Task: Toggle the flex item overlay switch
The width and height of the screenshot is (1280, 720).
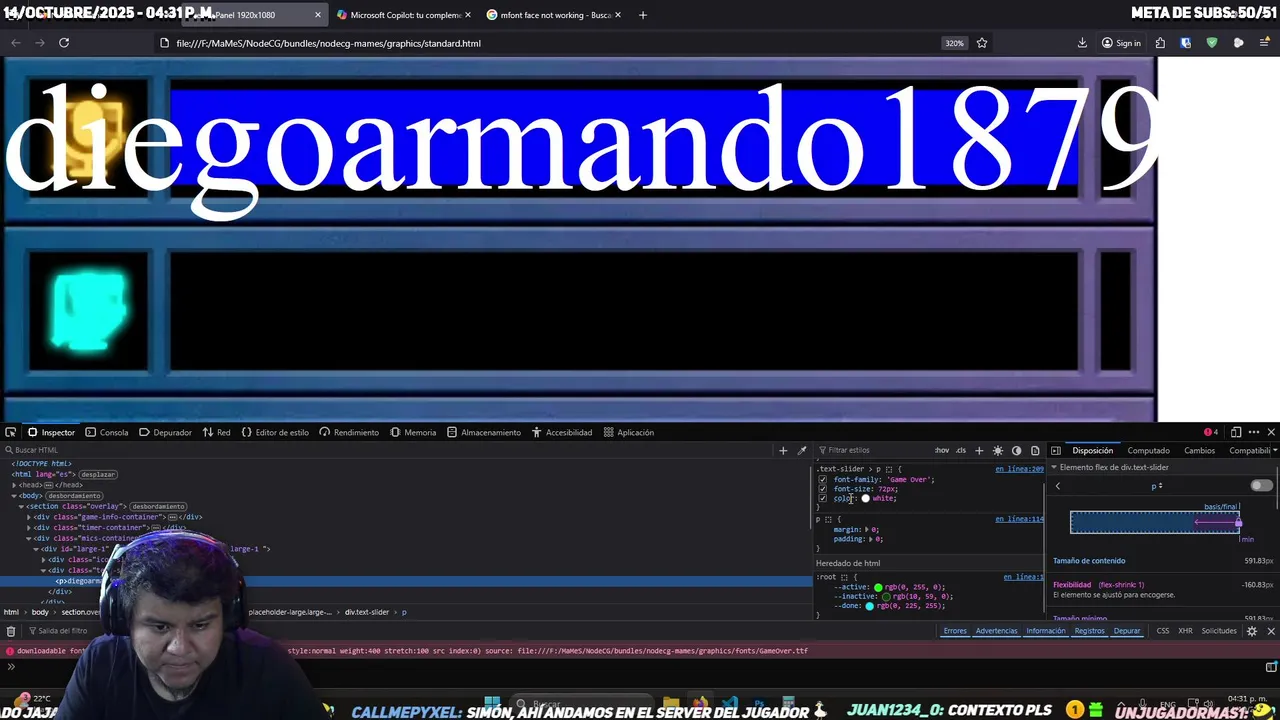Action: tap(1262, 486)
